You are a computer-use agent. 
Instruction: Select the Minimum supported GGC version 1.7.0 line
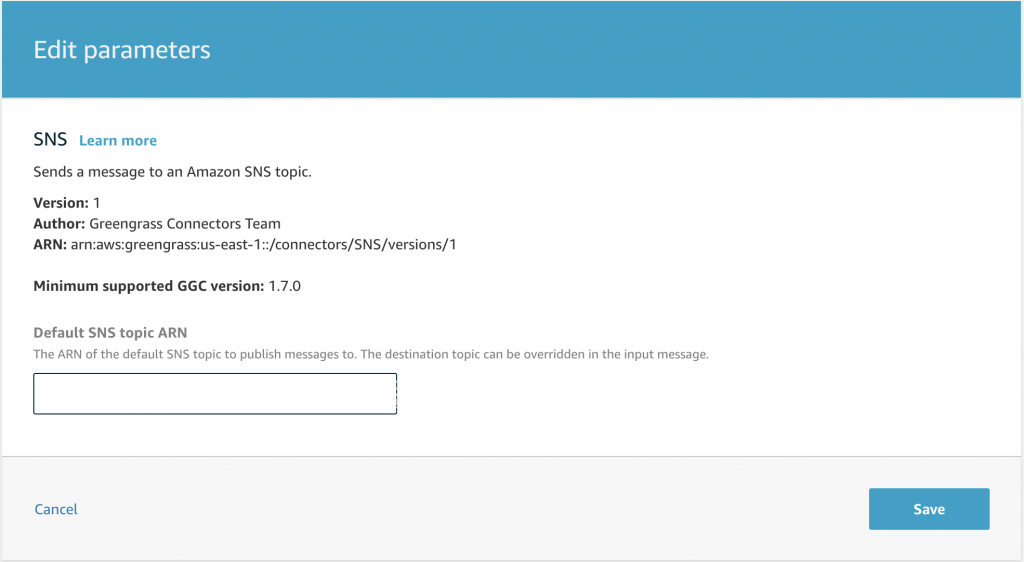pos(167,286)
